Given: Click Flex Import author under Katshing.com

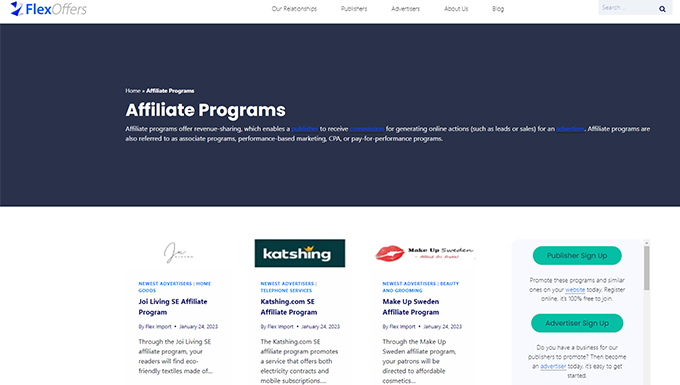Looking at the screenshot, I should click(x=280, y=326).
